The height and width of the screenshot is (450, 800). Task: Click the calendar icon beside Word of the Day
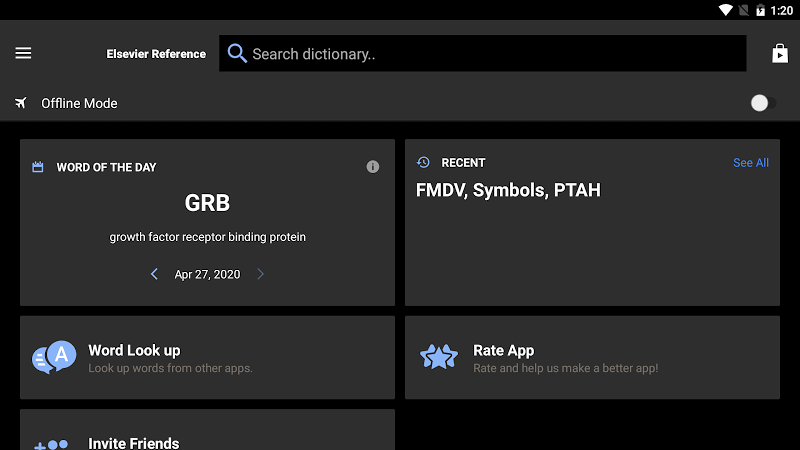38,167
